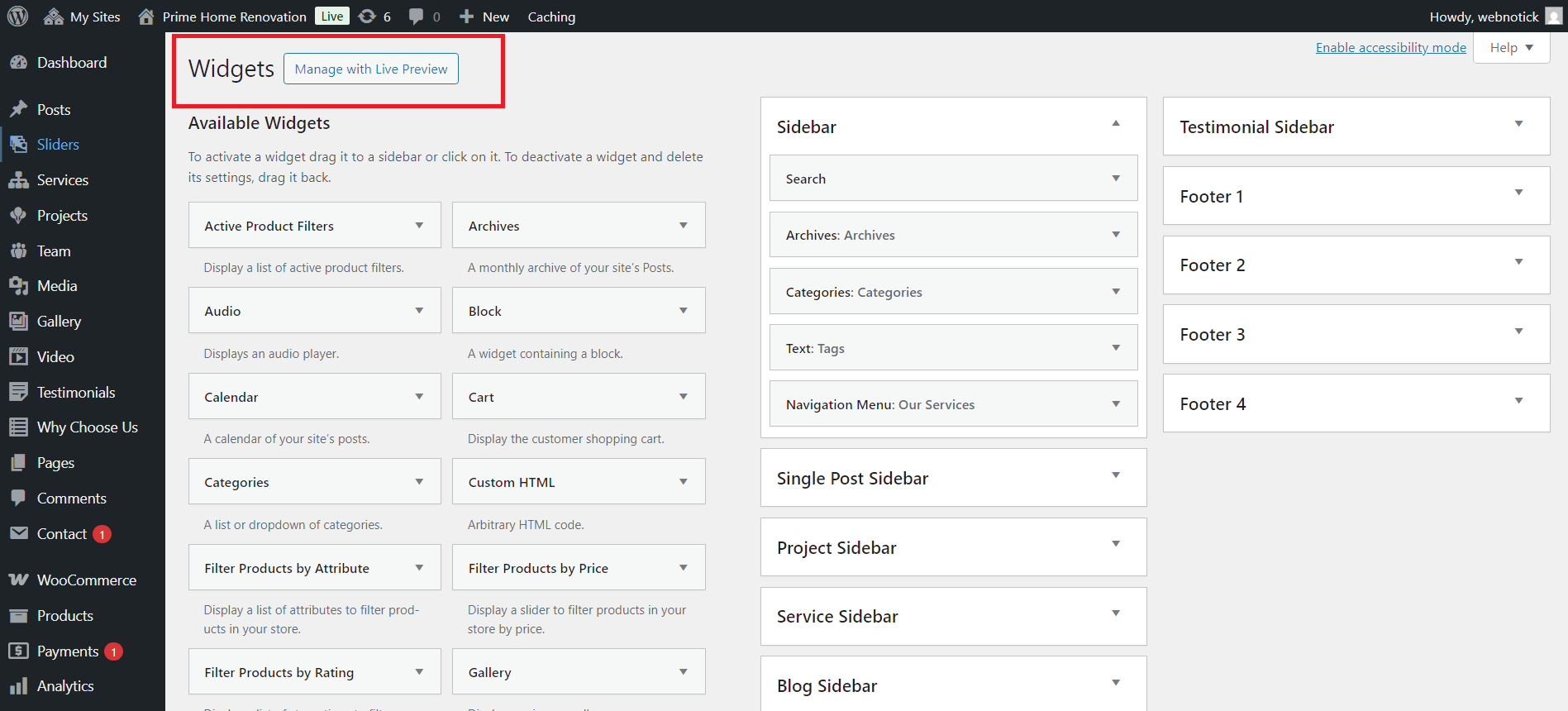This screenshot has height=711, width=1568.
Task: Expand the Search widget in Sidebar
Action: pos(1116,179)
